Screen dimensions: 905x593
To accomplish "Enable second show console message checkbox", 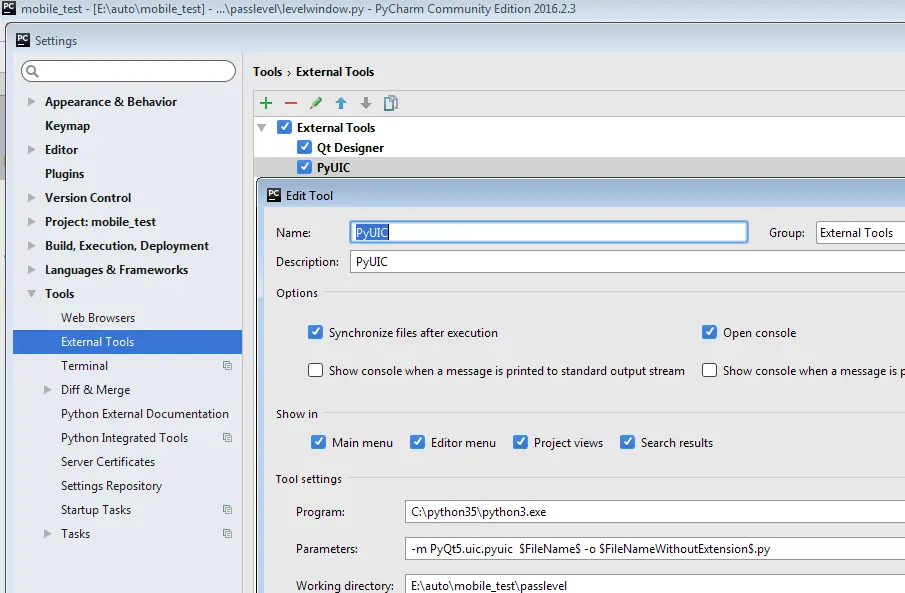I will pyautogui.click(x=709, y=370).
